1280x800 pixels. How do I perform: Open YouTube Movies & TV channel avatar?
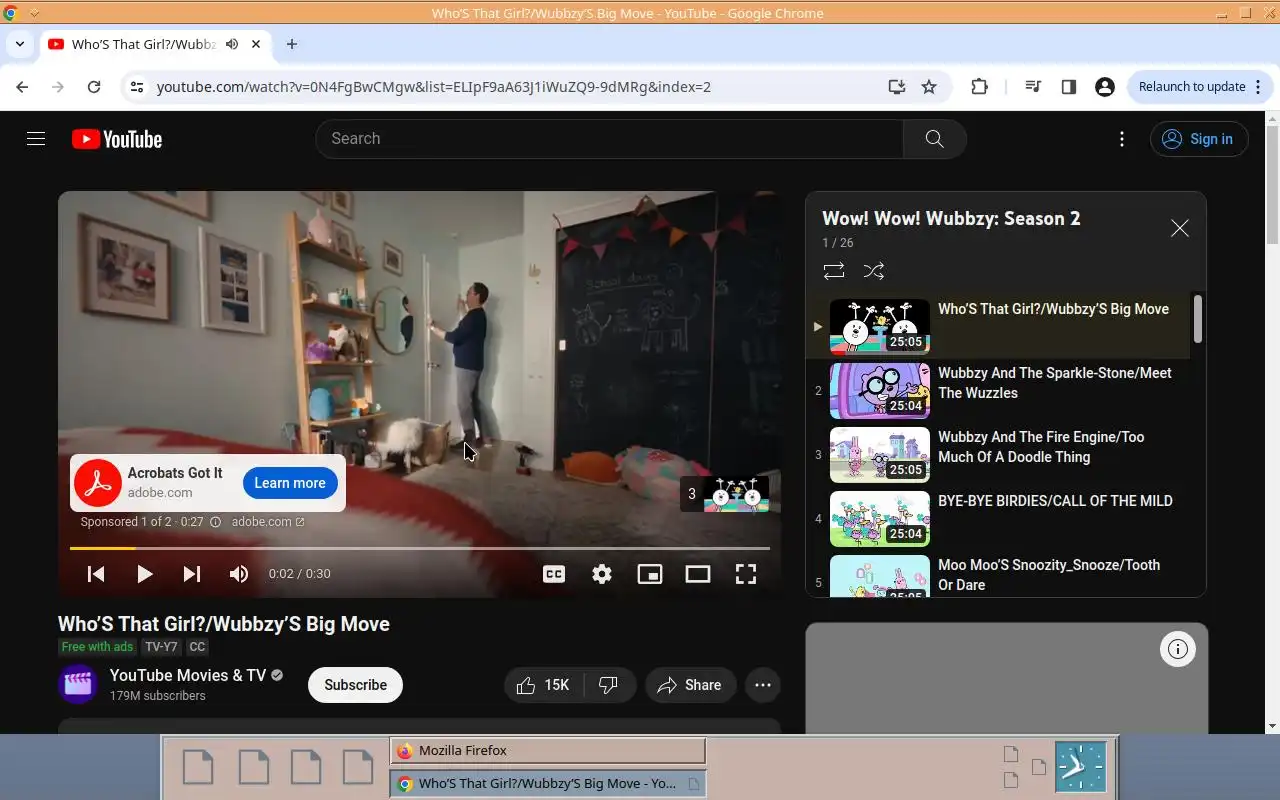(78, 685)
